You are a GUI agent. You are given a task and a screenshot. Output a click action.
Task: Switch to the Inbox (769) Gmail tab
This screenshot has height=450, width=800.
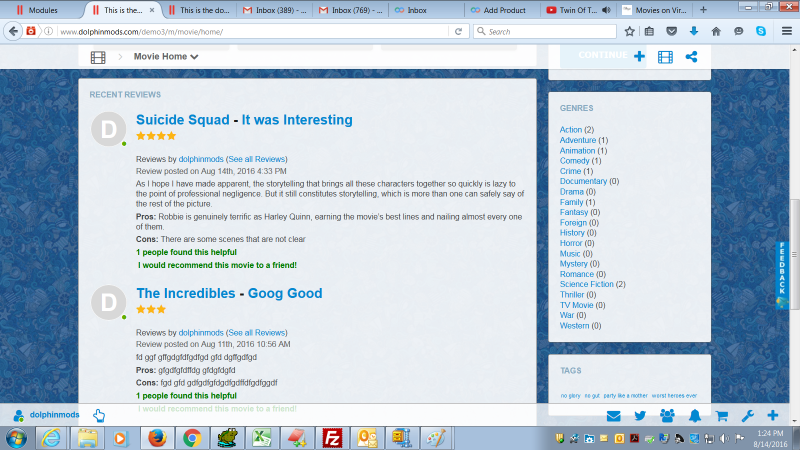tap(350, 10)
